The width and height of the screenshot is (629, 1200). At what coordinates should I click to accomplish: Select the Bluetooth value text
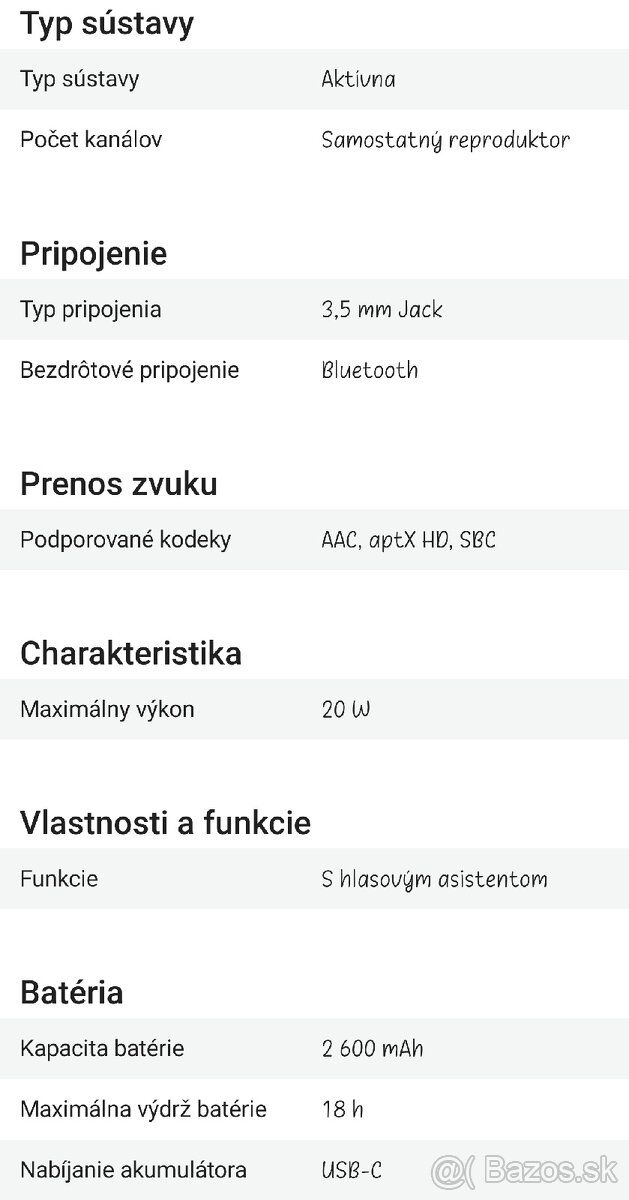click(x=370, y=370)
